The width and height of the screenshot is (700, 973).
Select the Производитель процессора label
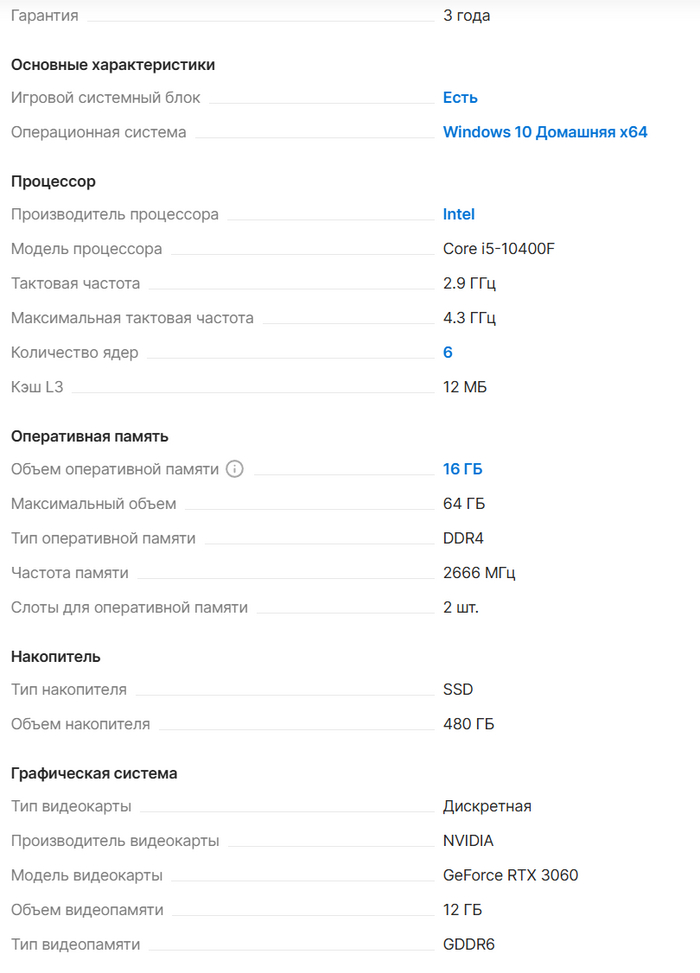pos(114,214)
